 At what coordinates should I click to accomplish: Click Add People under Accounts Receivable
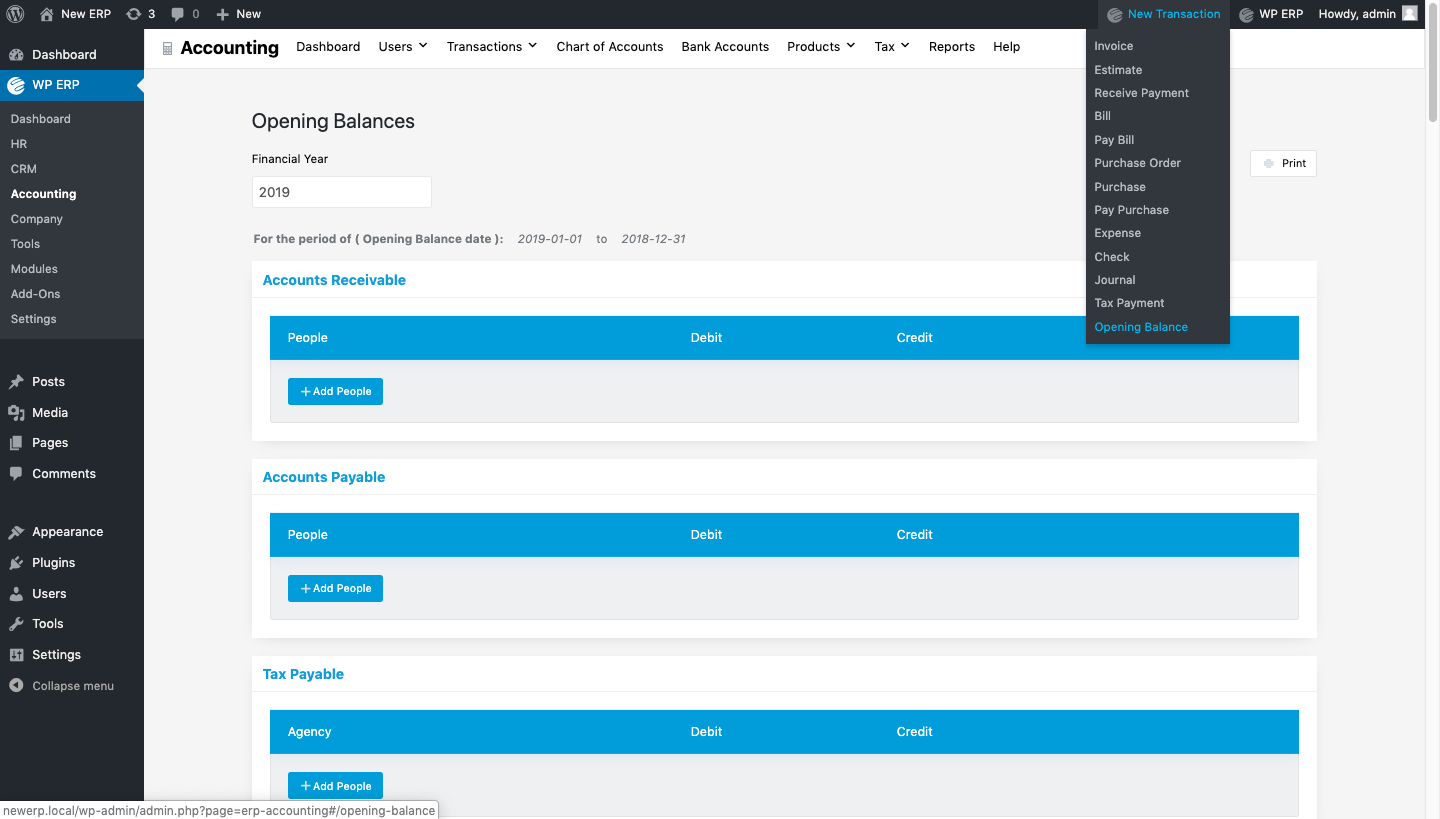coord(335,391)
